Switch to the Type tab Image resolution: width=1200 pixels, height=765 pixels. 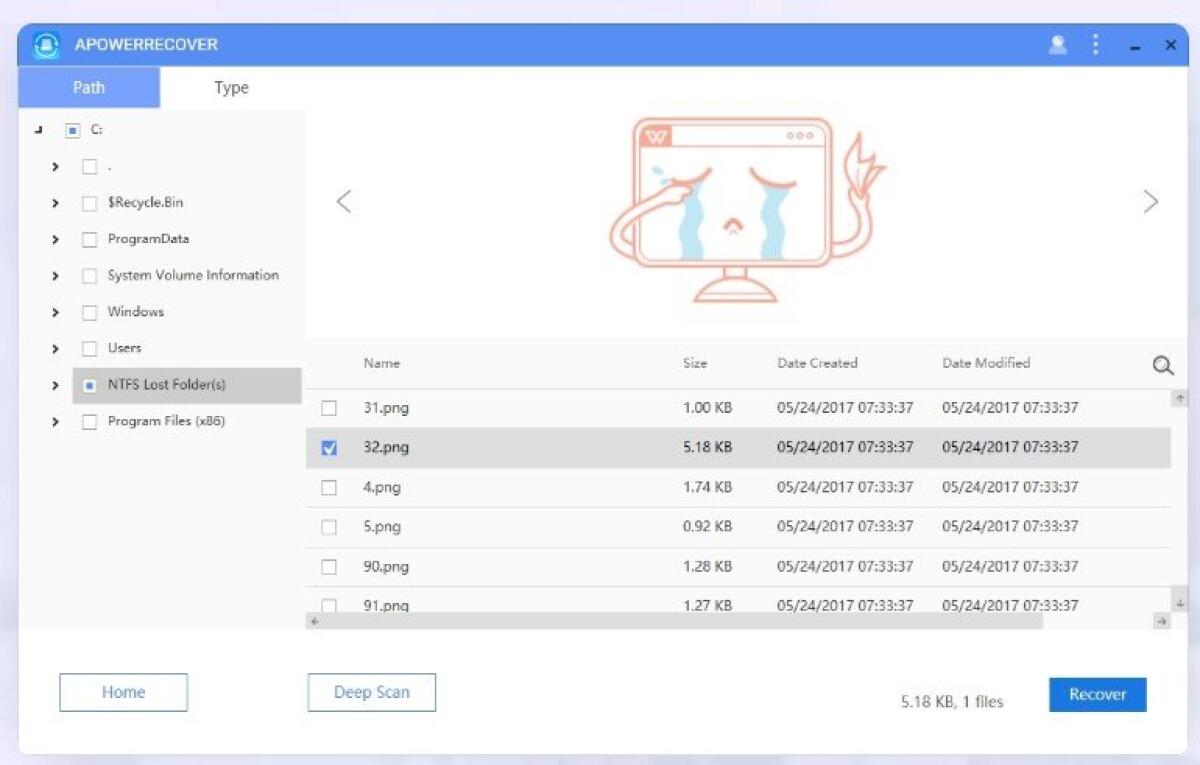pyautogui.click(x=230, y=88)
